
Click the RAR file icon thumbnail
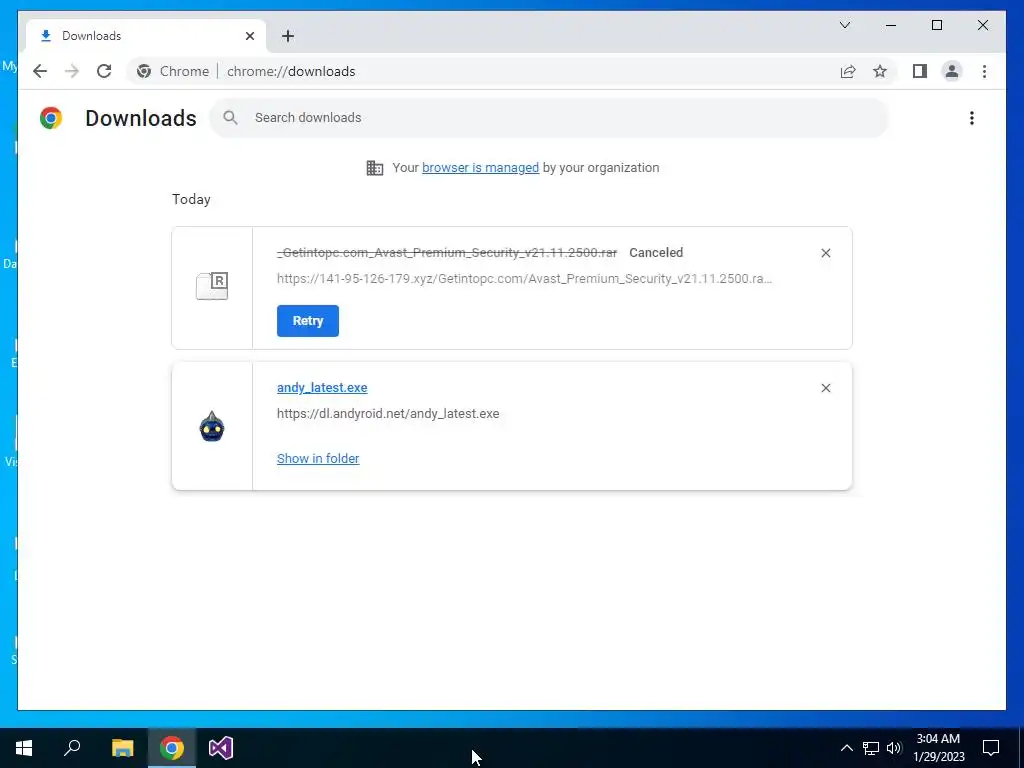click(x=212, y=286)
